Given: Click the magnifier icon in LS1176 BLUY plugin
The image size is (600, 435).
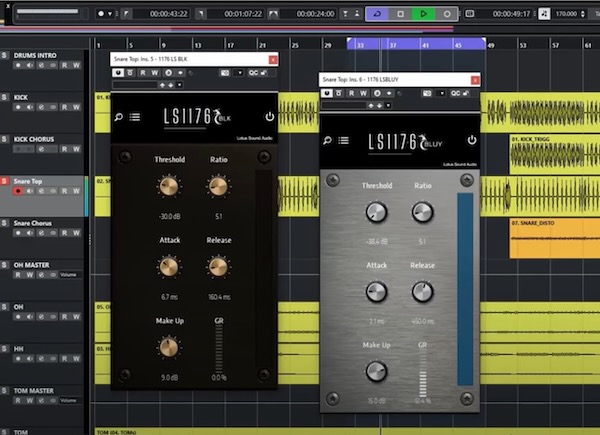Looking at the screenshot, I should 326,141.
